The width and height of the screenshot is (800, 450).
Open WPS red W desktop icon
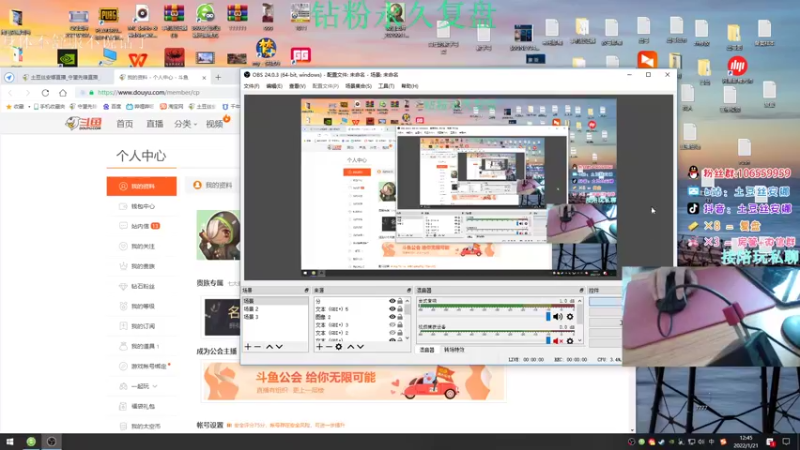(x=138, y=59)
